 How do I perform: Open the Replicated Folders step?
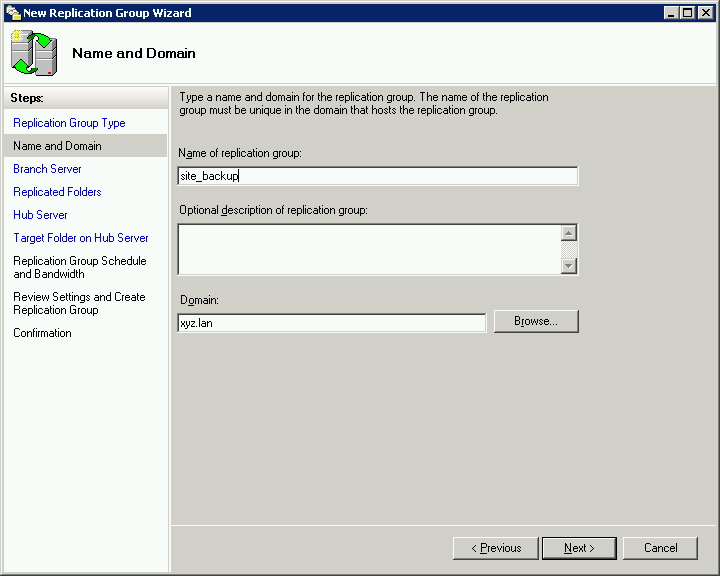(57, 192)
